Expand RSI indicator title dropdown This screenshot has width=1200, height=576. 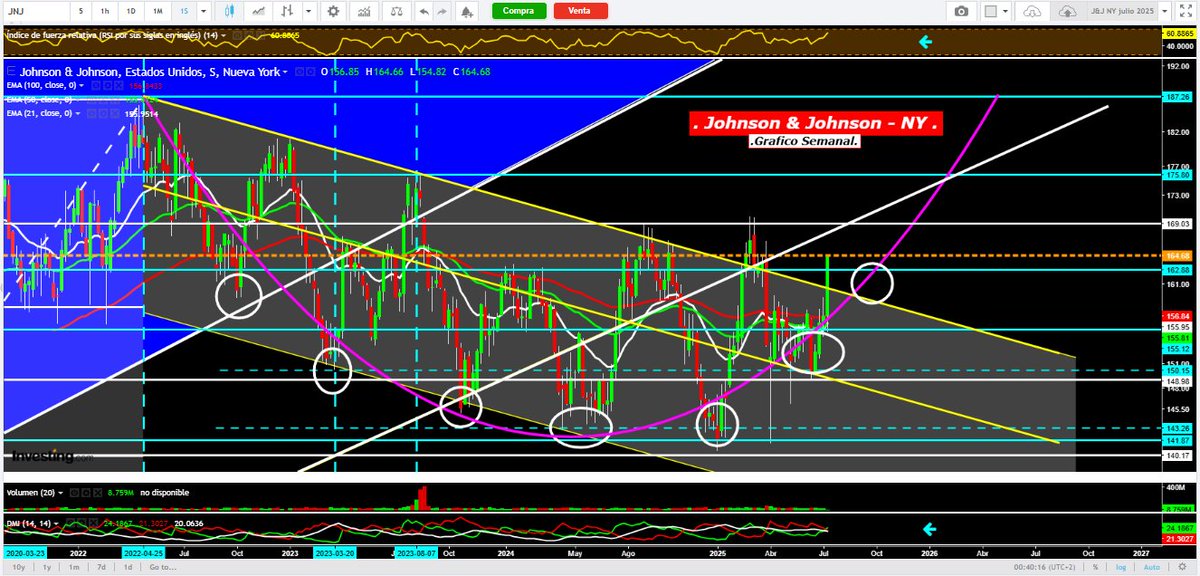coord(223,35)
